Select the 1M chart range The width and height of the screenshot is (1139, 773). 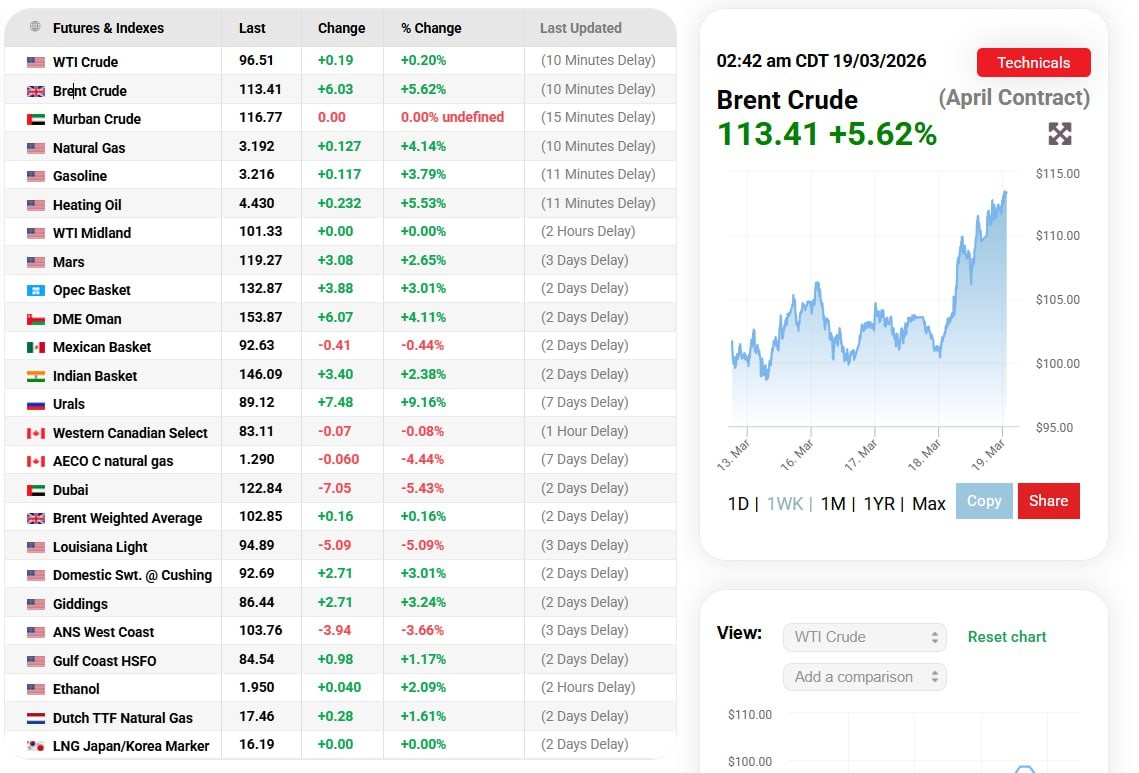pyautogui.click(x=833, y=503)
